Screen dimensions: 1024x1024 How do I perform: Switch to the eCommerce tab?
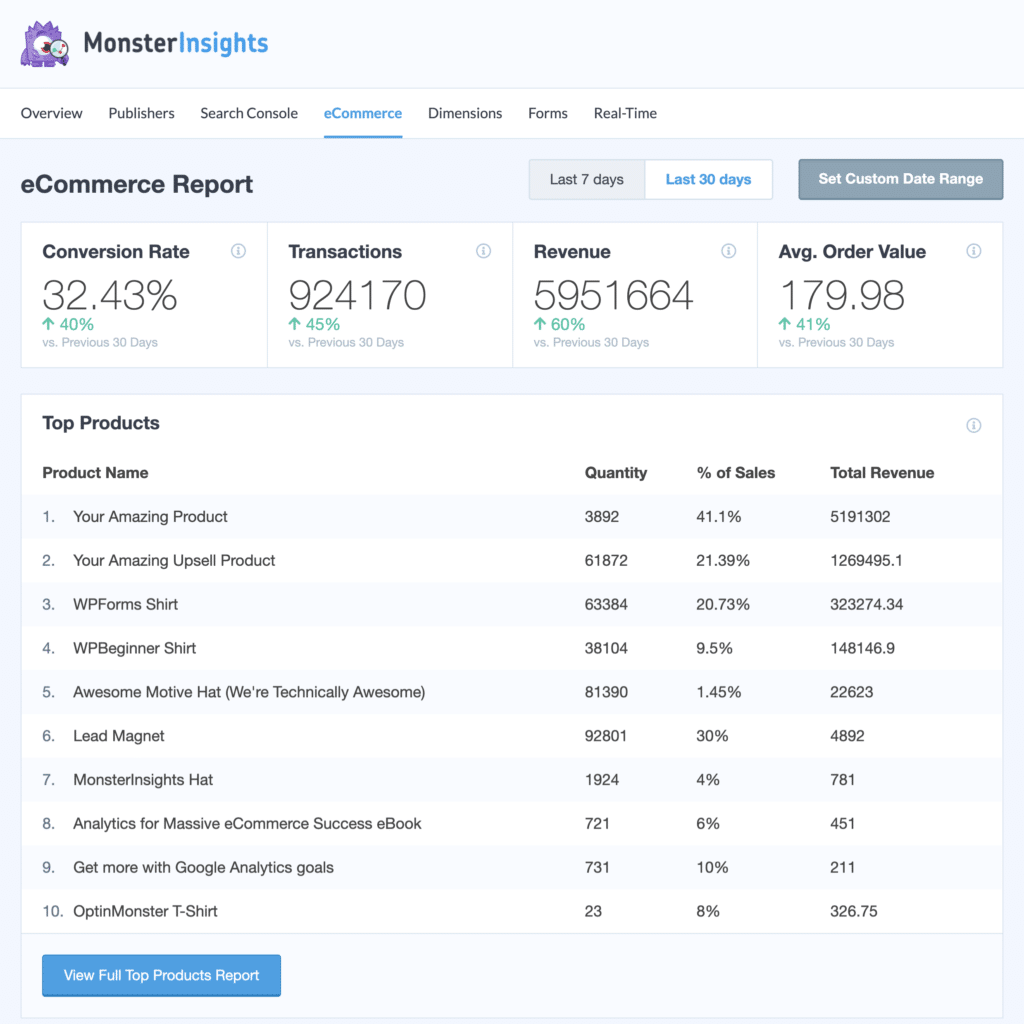(x=362, y=113)
